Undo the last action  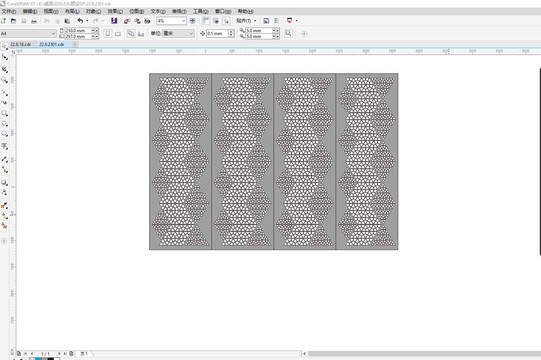(80, 21)
